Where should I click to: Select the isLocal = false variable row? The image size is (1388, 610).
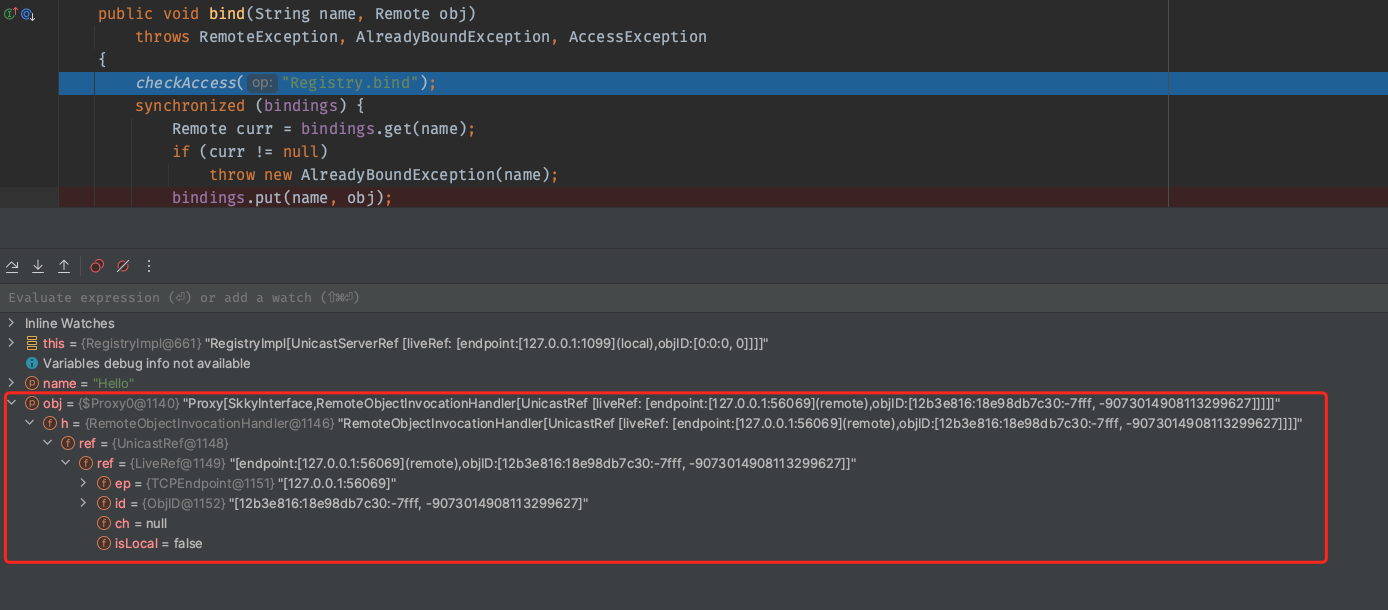pos(158,543)
